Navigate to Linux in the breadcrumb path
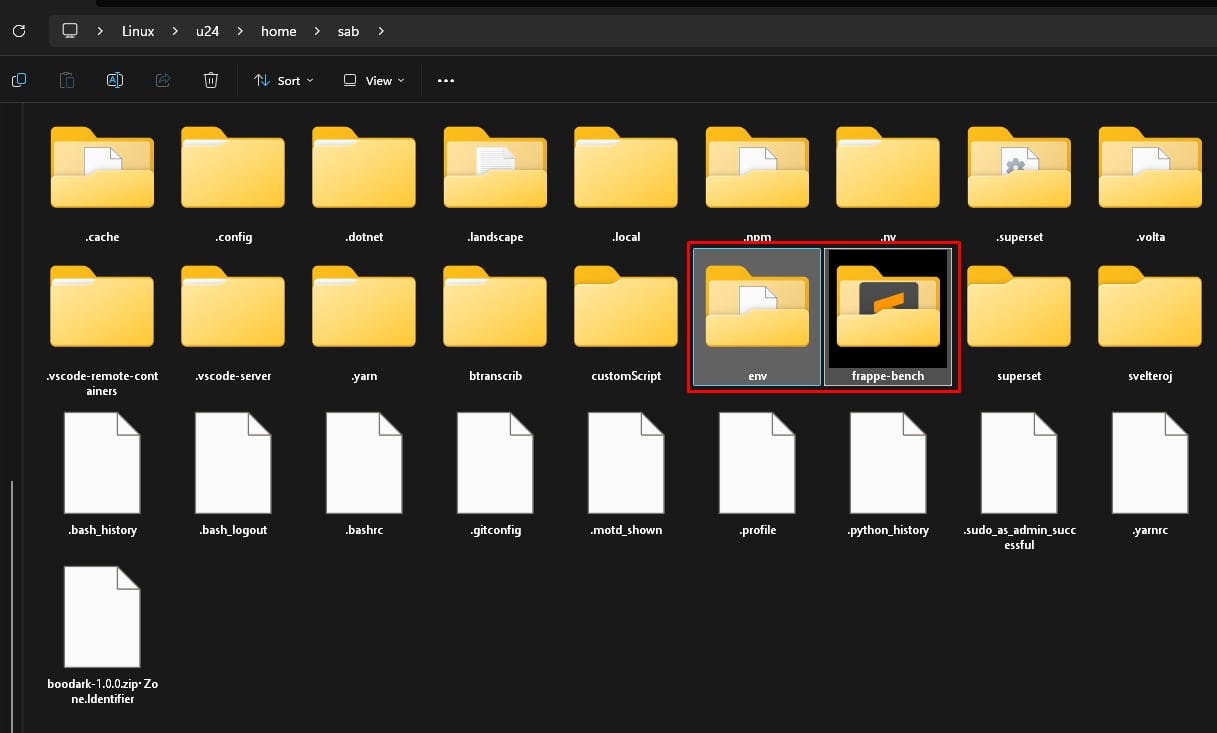 138,31
